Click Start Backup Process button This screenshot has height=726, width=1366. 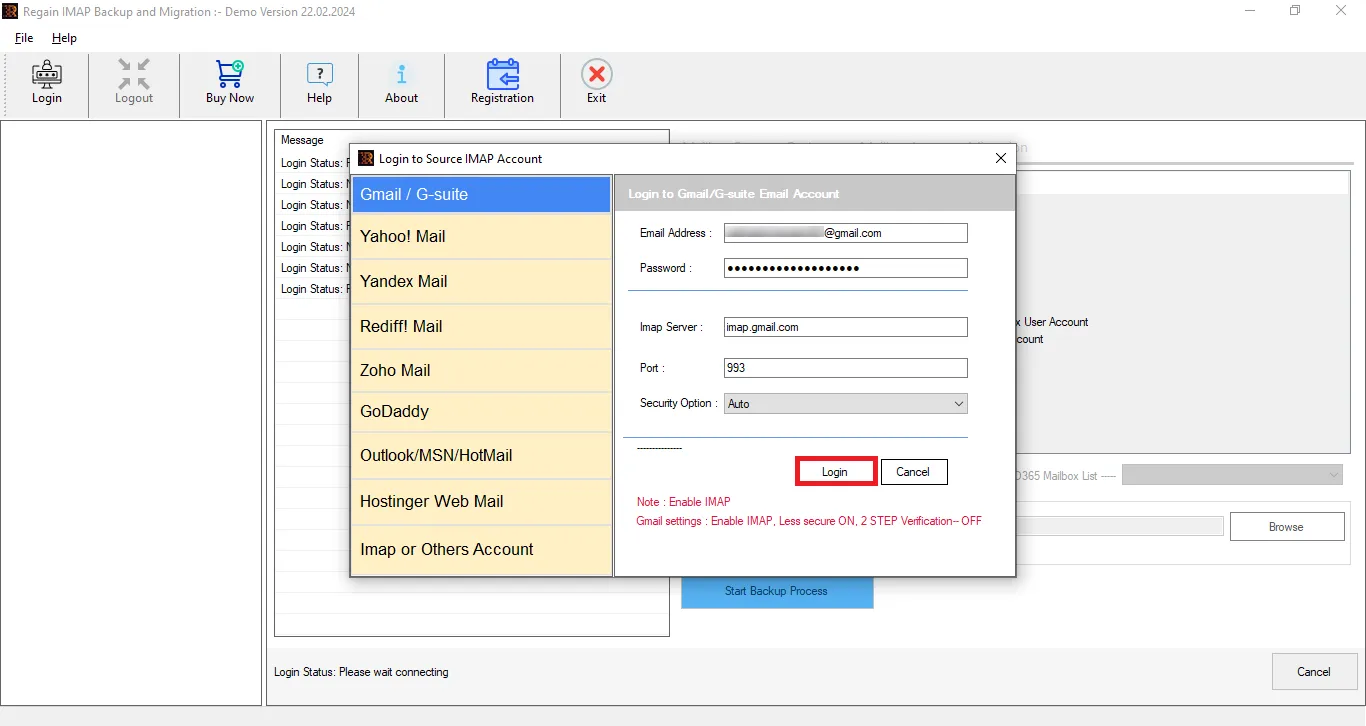tap(777, 591)
